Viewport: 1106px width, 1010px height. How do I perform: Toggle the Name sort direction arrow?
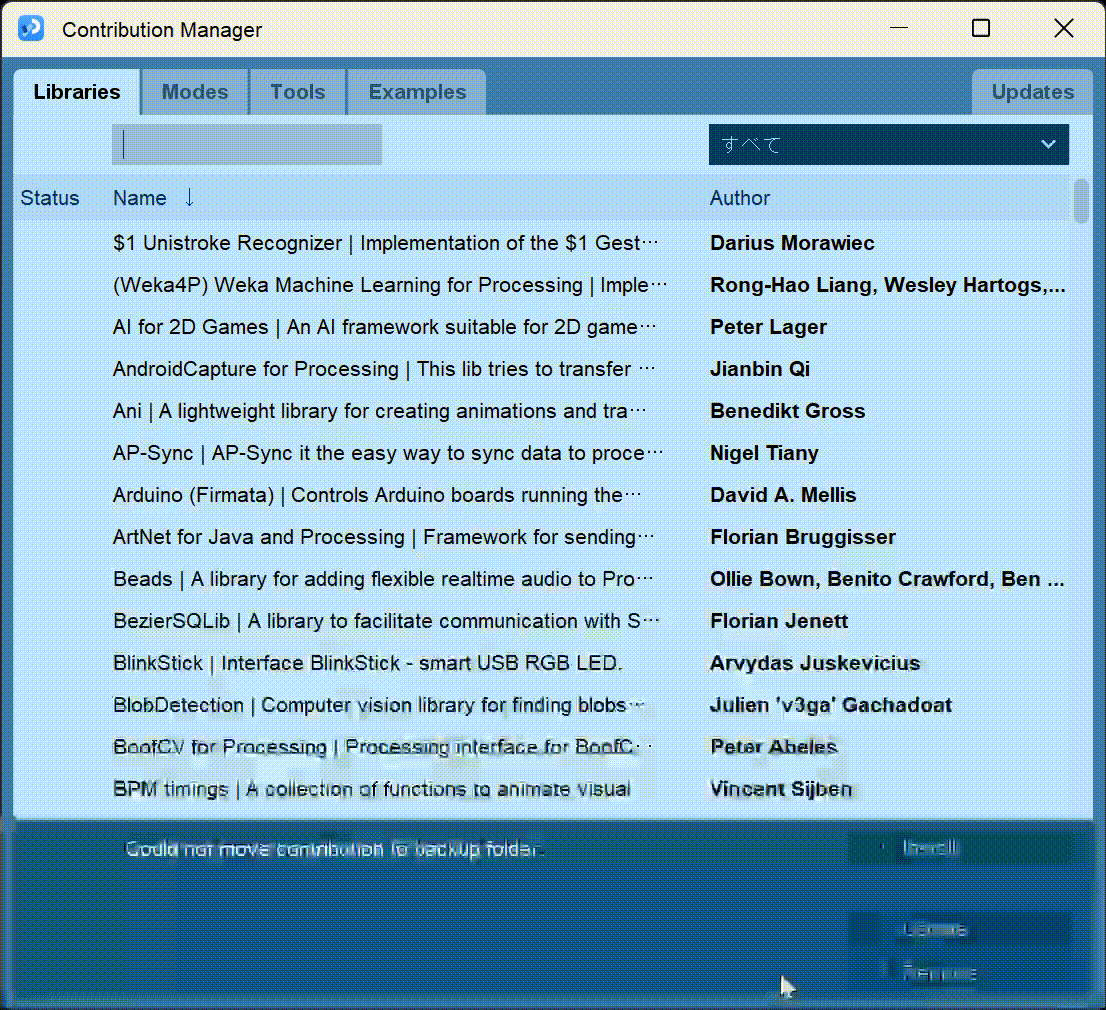pos(189,197)
